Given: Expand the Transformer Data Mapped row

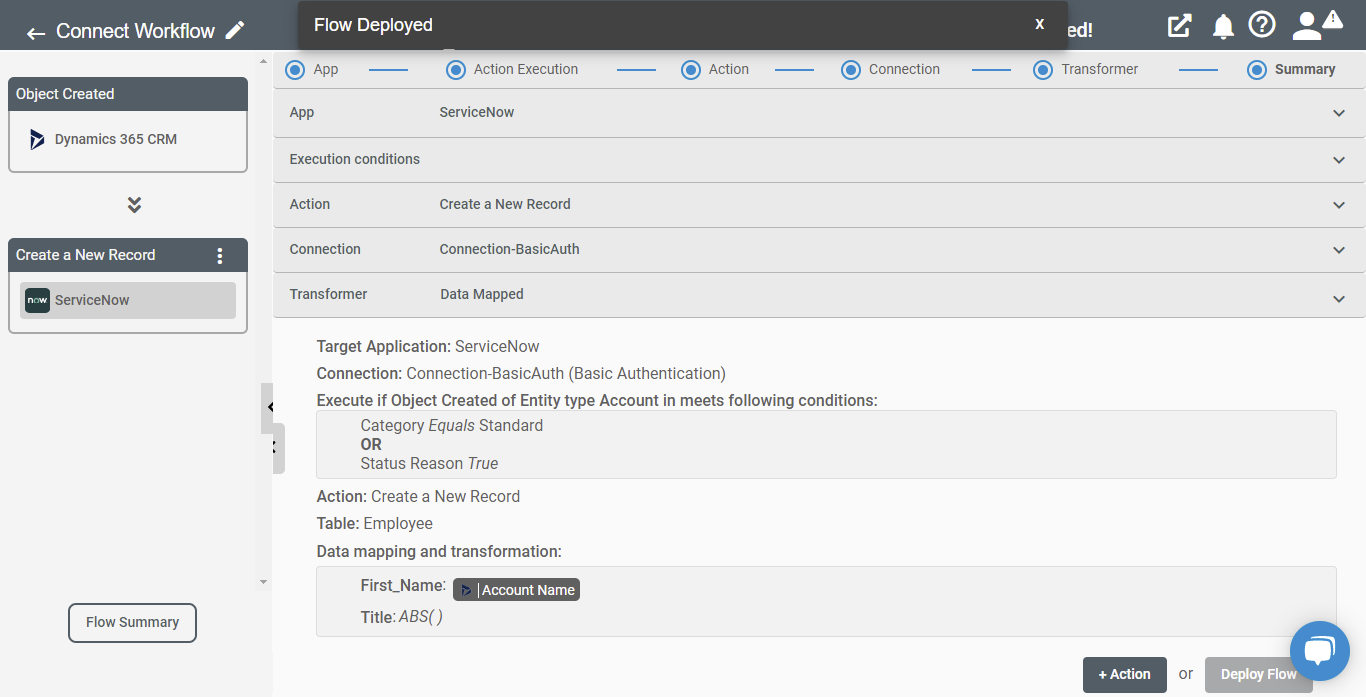Looking at the screenshot, I should pos(819,295).
